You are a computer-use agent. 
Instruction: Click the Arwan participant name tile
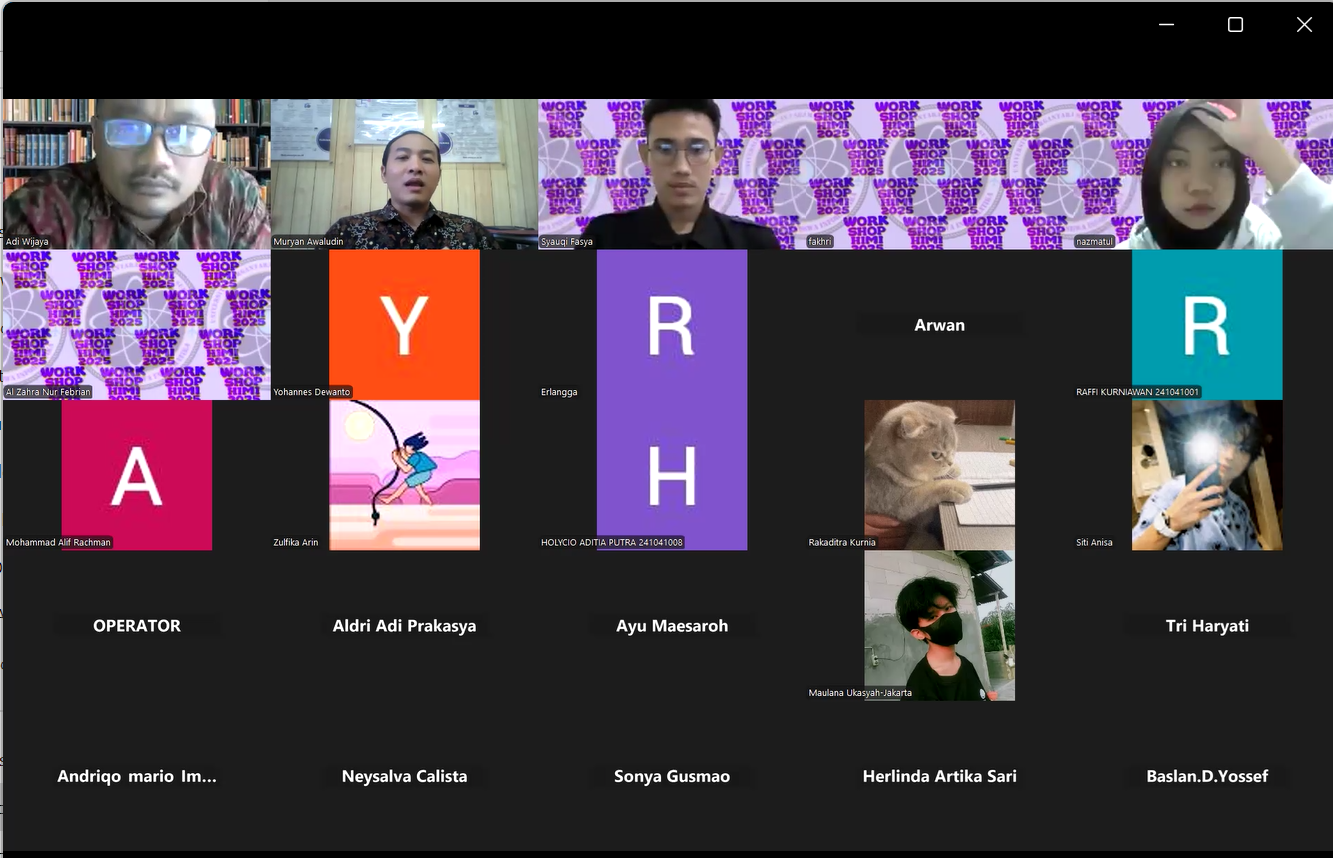(939, 325)
